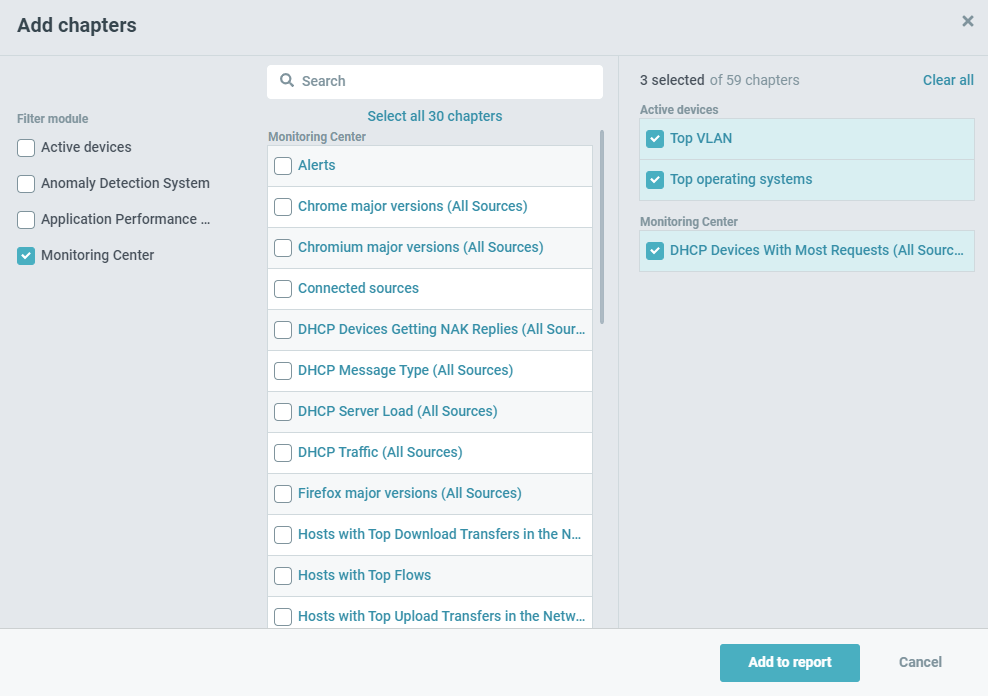Add DHCP Server Load chapter
The image size is (988, 696).
tap(283, 412)
